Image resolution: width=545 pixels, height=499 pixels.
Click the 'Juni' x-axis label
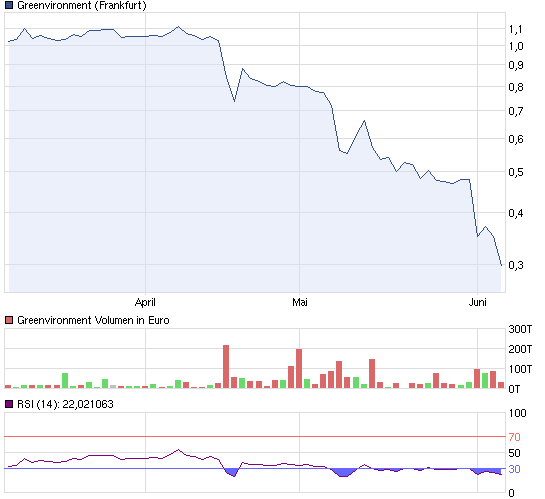[x=478, y=302]
